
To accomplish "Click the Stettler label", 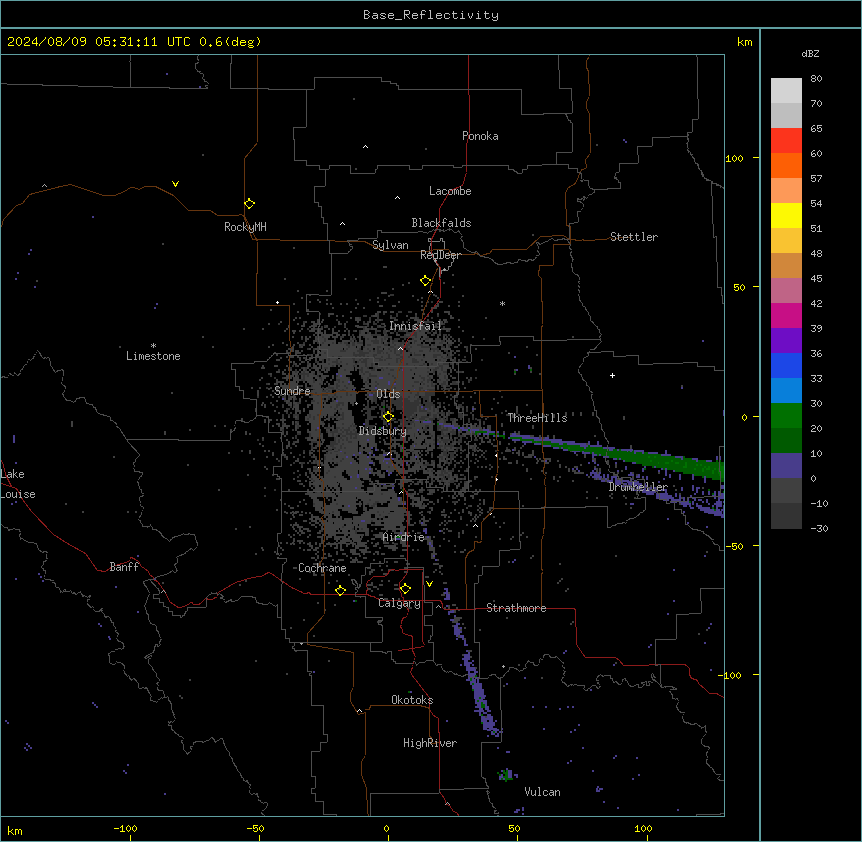I will click(x=634, y=237).
